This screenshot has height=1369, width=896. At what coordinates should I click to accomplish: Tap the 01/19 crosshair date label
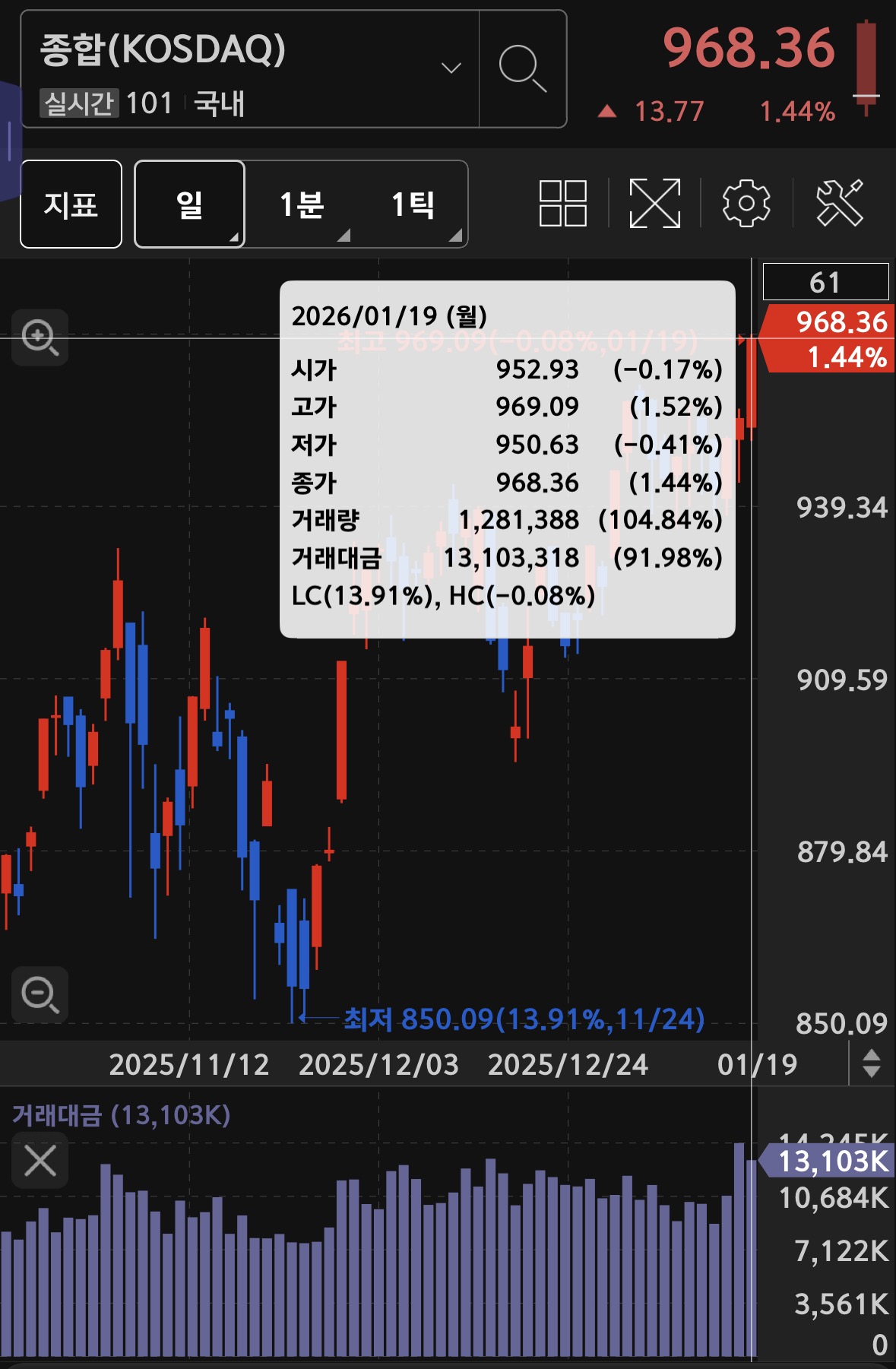pos(757,1064)
